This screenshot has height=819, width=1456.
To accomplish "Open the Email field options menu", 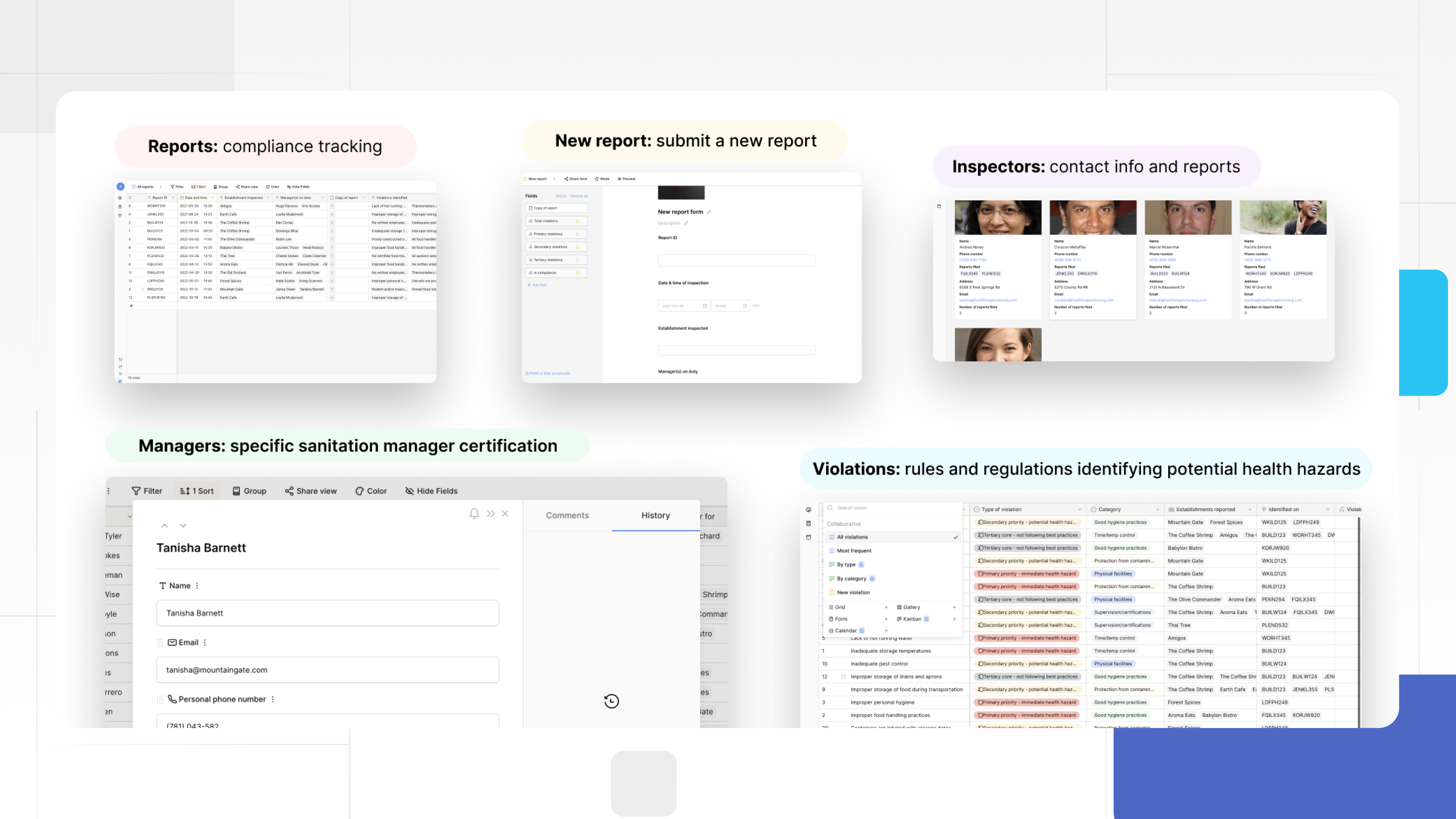I will click(x=205, y=642).
